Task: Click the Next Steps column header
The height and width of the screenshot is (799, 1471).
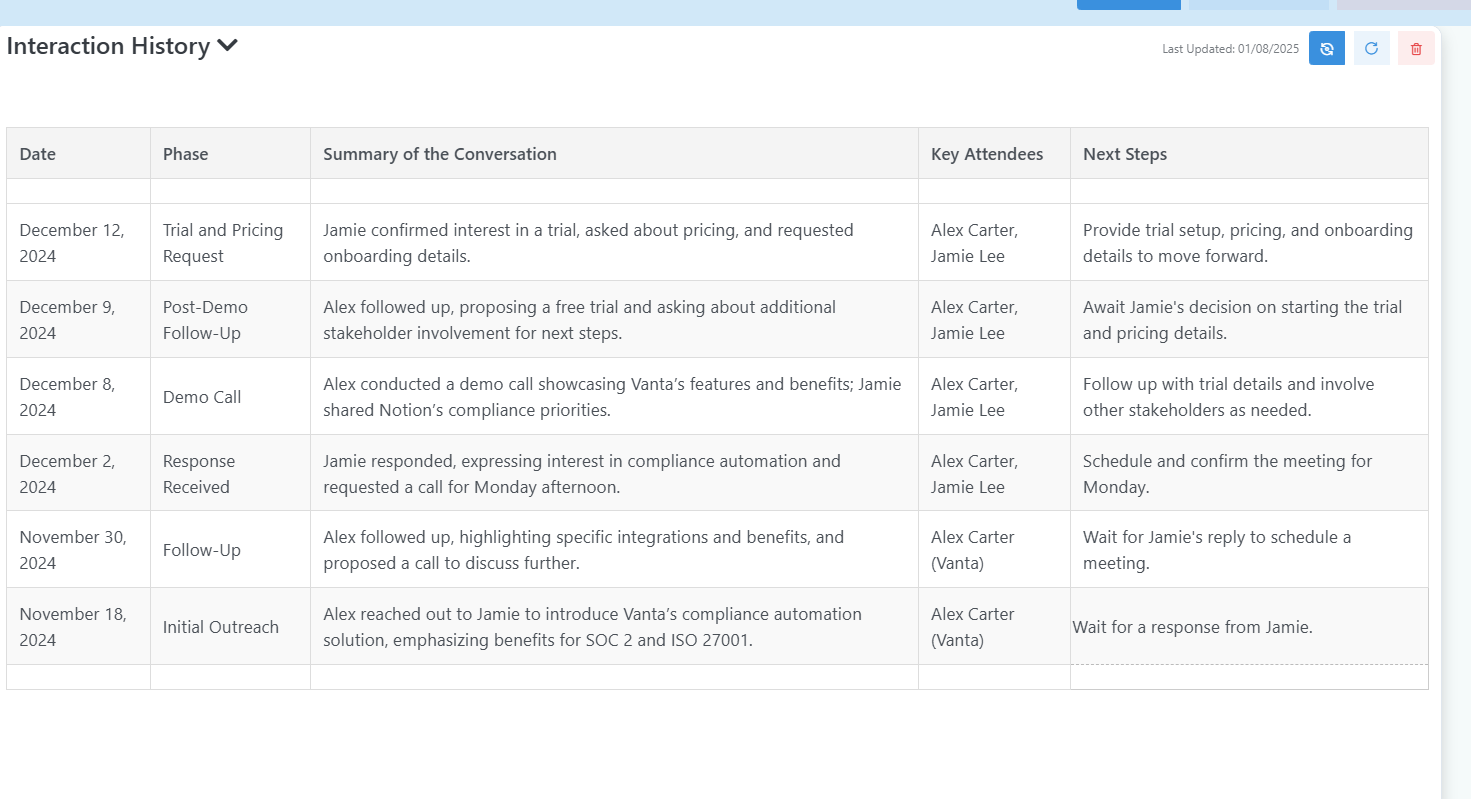Action: tap(1125, 154)
